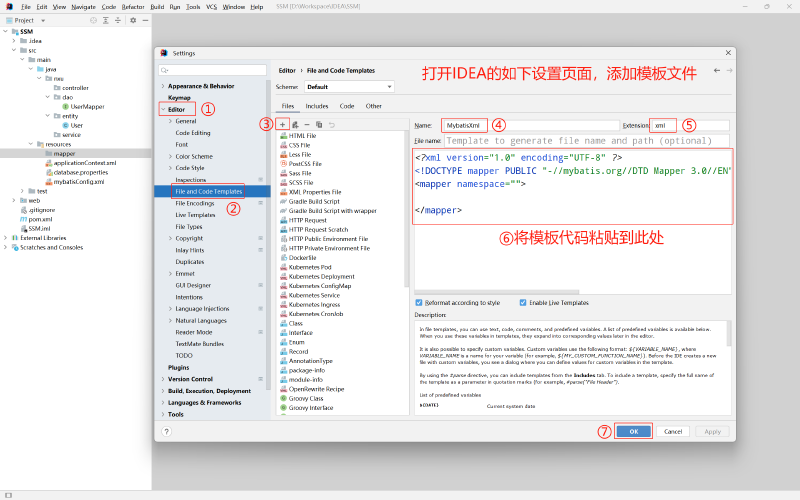Click the template Name field MybatisXml
The image size is (800, 500).
[529, 126]
